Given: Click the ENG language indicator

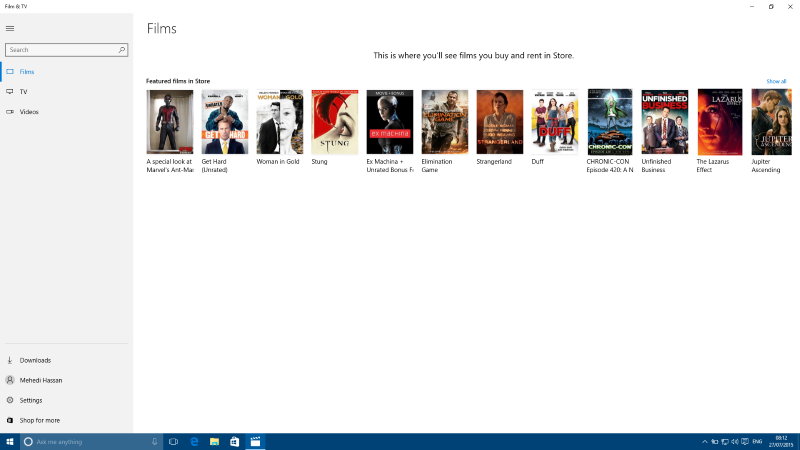Looking at the screenshot, I should [x=757, y=442].
